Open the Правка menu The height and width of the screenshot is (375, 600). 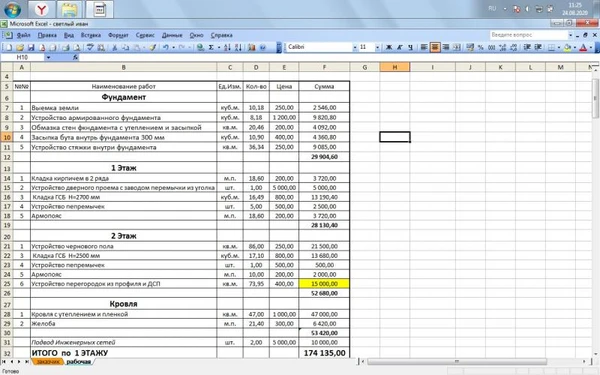point(47,35)
